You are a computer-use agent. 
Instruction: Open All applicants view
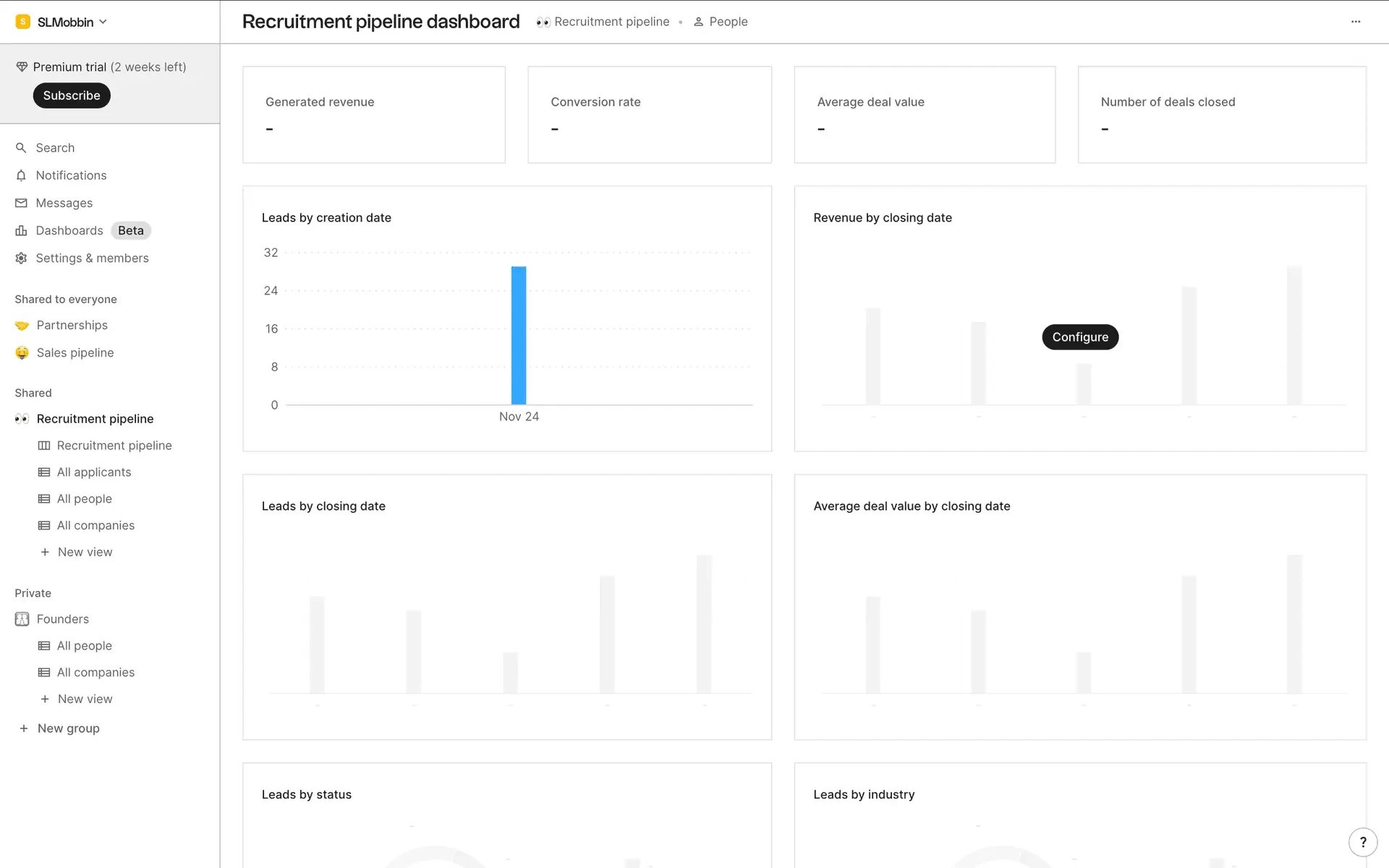pos(94,472)
